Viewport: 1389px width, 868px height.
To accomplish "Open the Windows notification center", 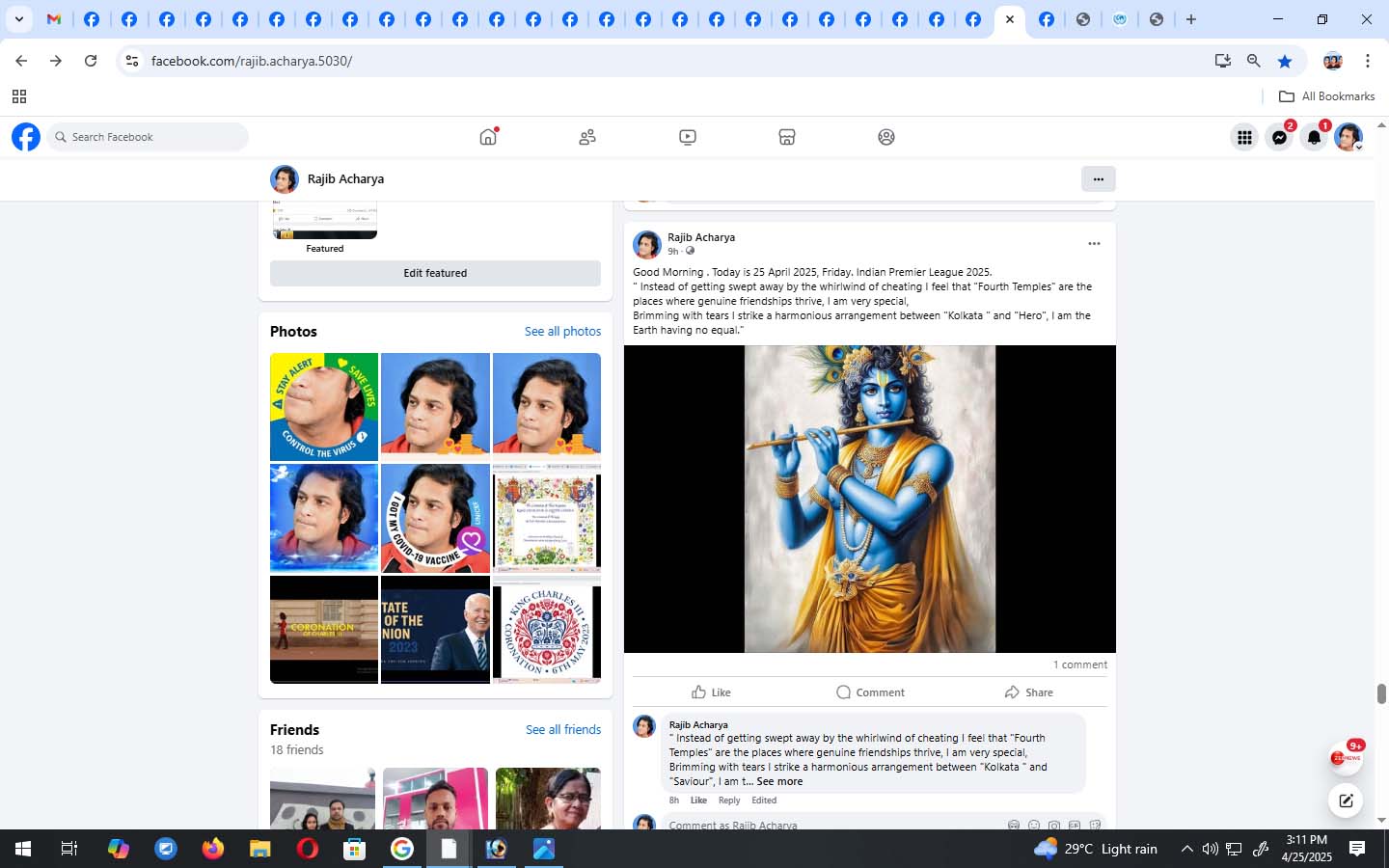I will [1357, 849].
